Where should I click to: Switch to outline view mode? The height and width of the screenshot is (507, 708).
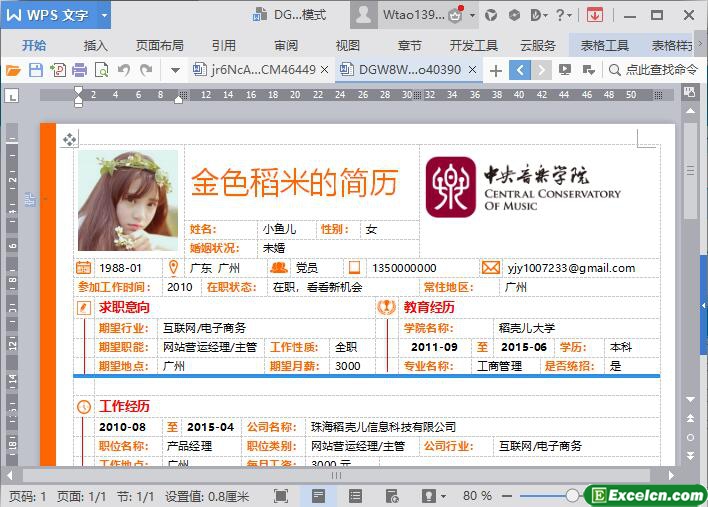click(x=355, y=496)
